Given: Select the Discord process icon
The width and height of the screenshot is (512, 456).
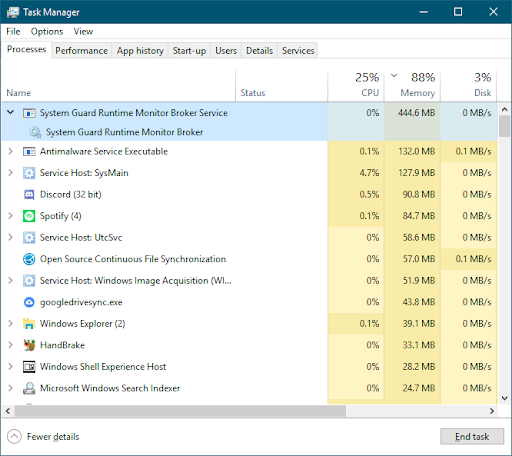Looking at the screenshot, I should click(x=29, y=194).
